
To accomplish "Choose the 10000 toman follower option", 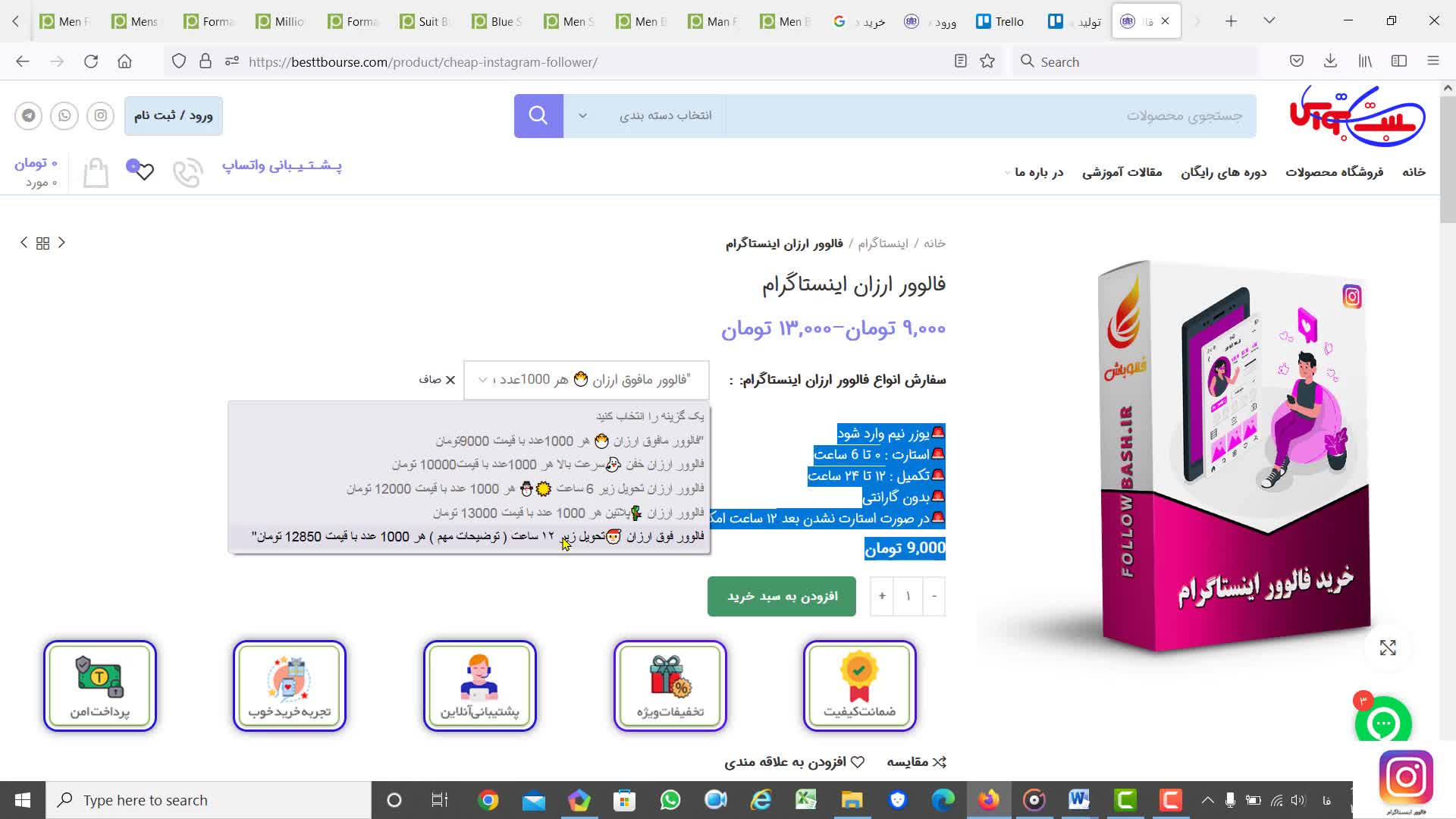I will coord(548,464).
